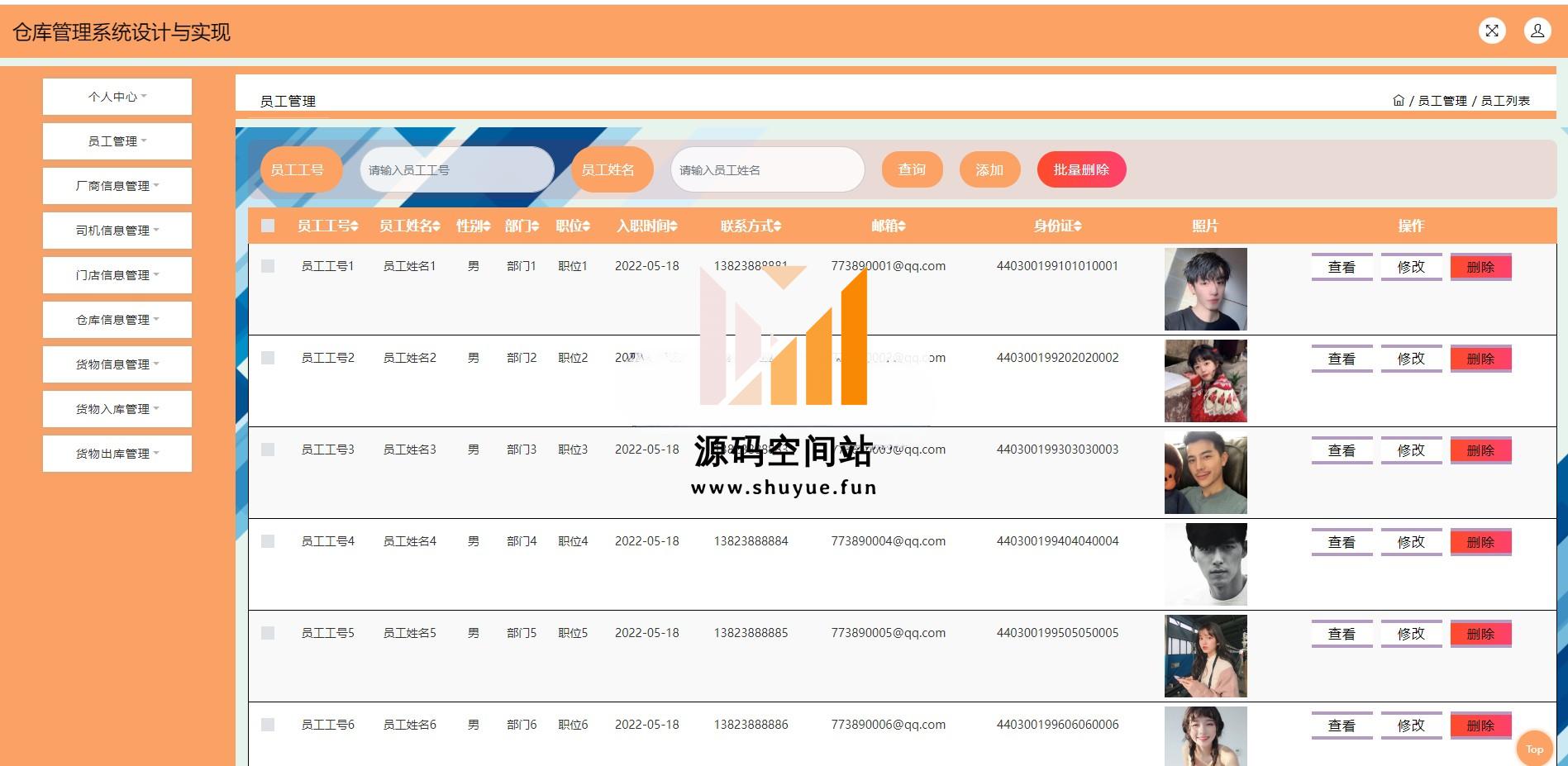Check the checkbox for 员工工号1 row
Image resolution: width=1568 pixels, height=766 pixels.
tap(268, 266)
